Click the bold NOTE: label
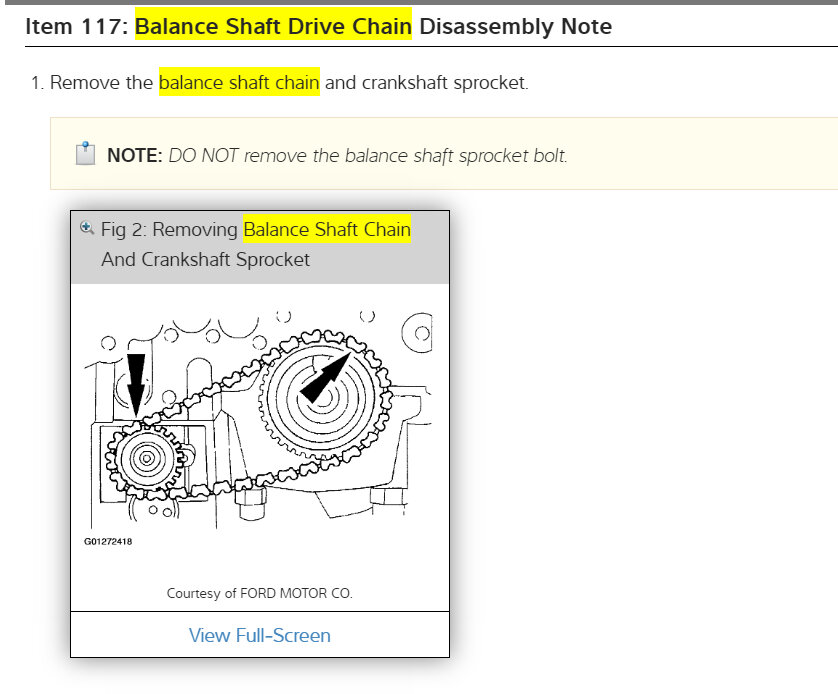Viewport: 838px width, 694px height. [x=134, y=155]
